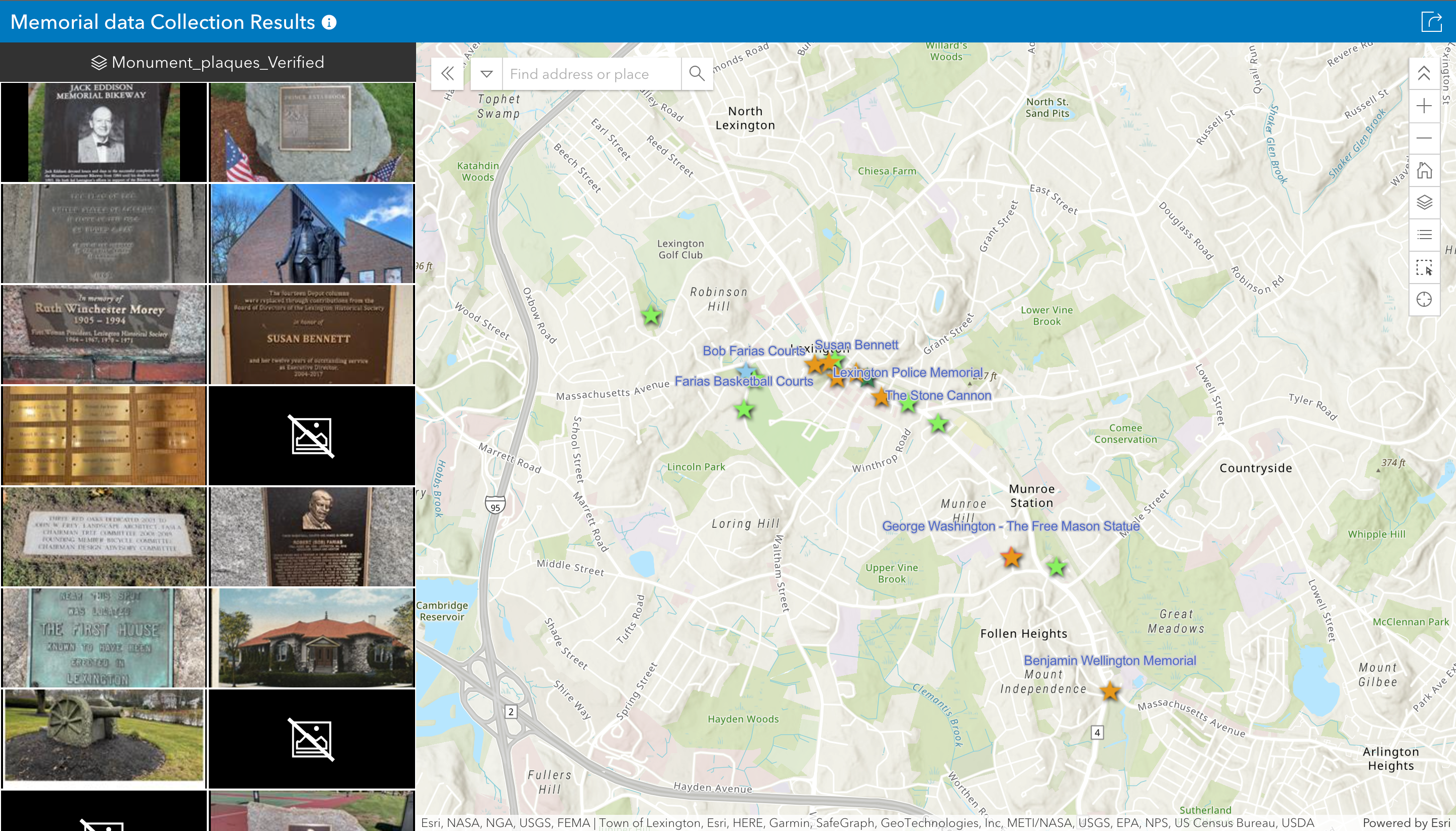
Task: Open the weathered United States plaque thumbnail
Action: [104, 234]
